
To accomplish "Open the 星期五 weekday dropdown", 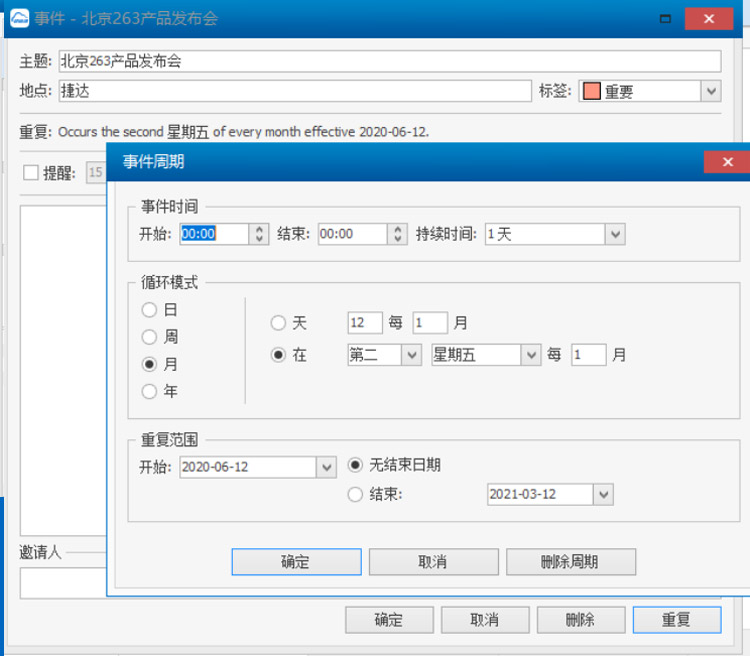I will 530,355.
